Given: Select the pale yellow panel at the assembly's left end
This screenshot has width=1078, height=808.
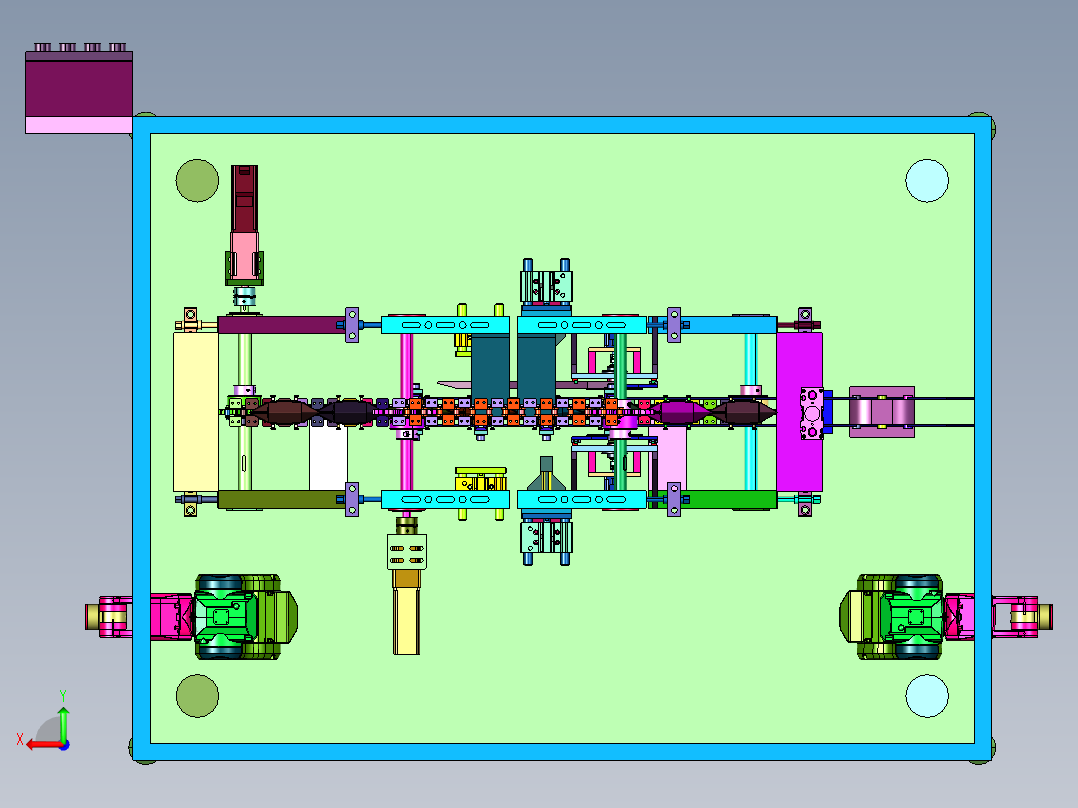Looking at the screenshot, I should tap(196, 412).
